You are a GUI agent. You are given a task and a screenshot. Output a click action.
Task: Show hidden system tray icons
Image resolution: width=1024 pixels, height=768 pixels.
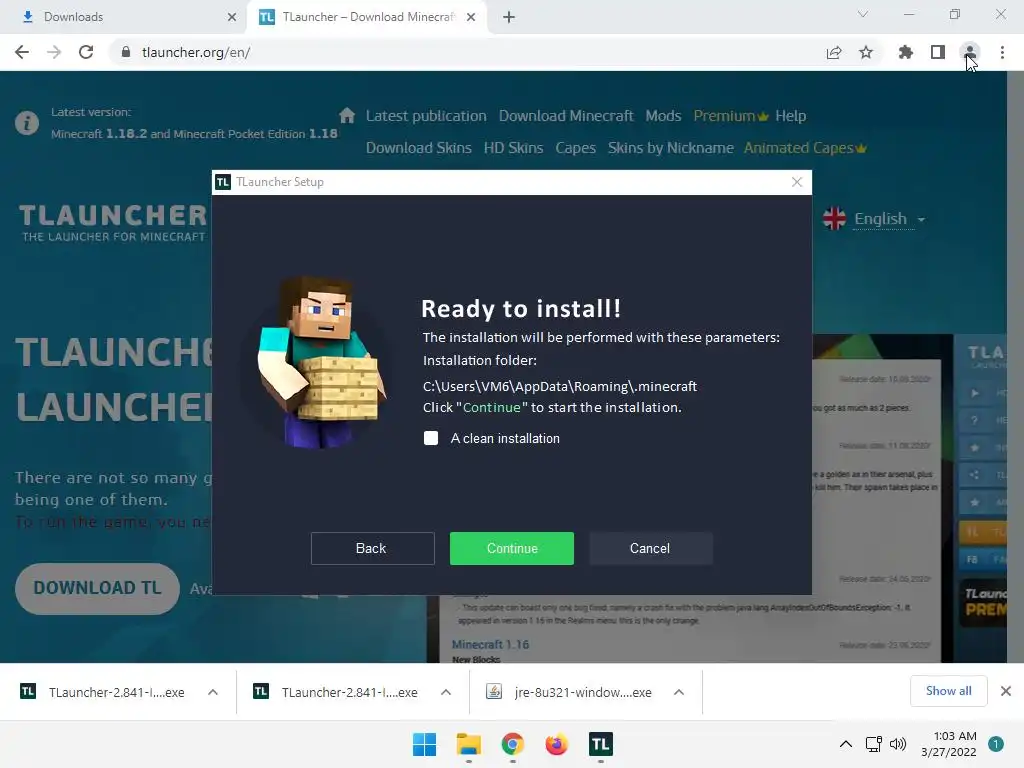pos(846,744)
